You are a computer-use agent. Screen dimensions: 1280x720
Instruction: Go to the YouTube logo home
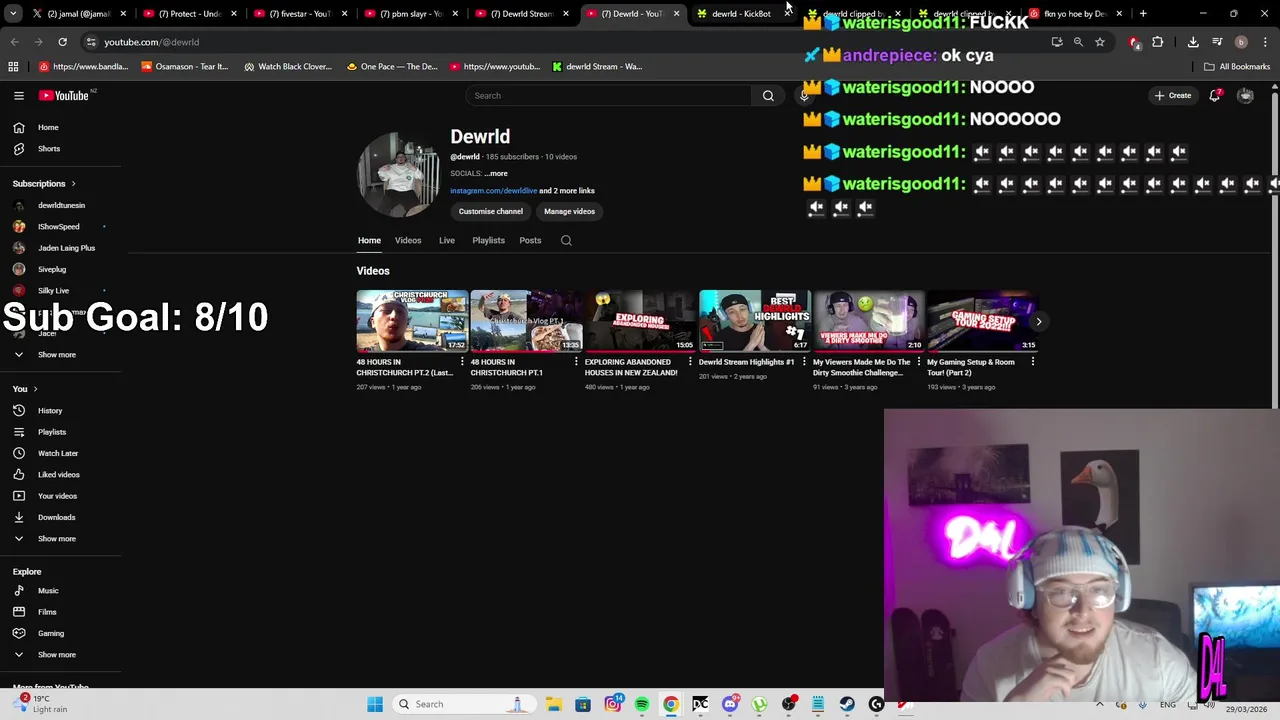coord(64,95)
